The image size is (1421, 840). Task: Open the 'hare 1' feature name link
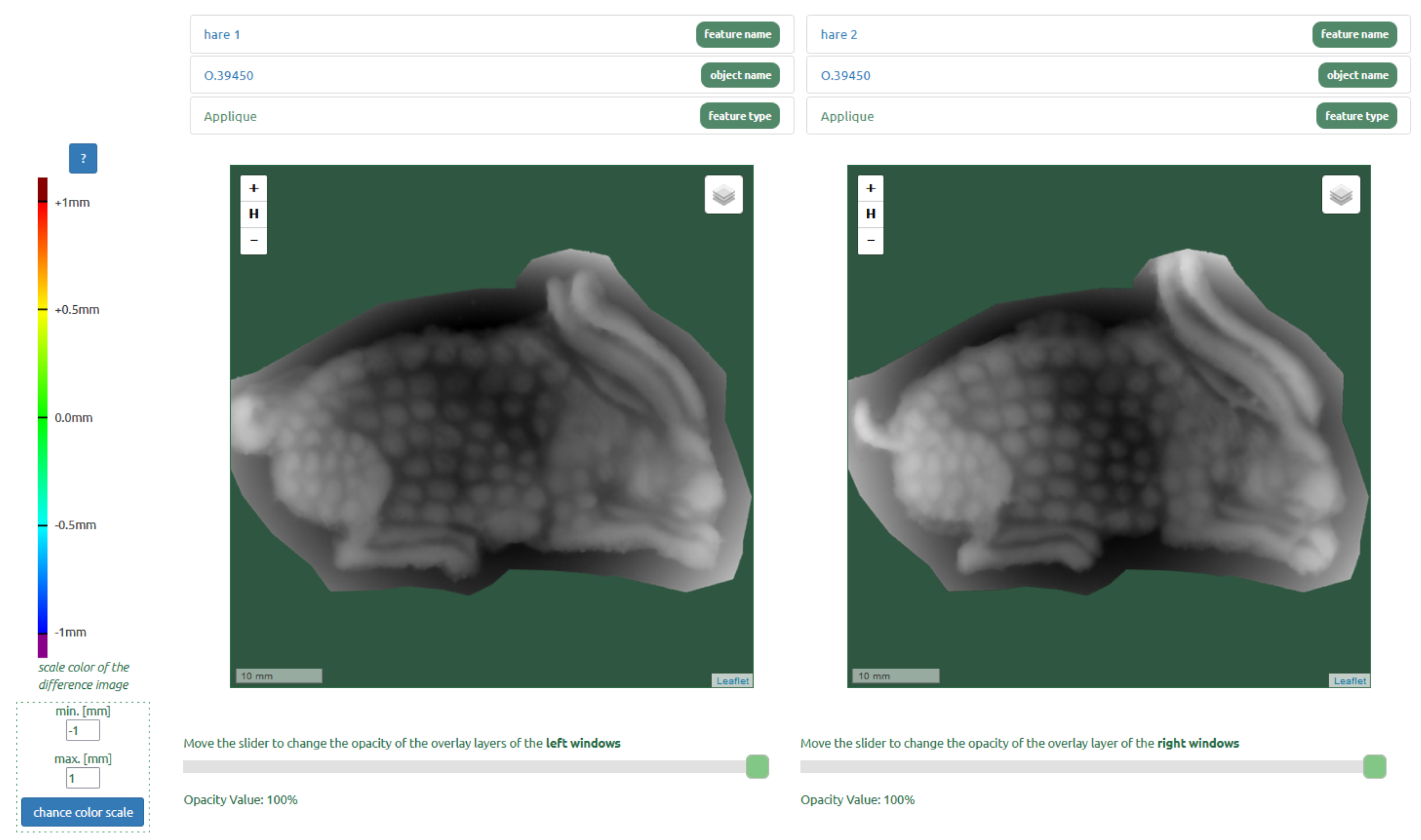coord(221,35)
